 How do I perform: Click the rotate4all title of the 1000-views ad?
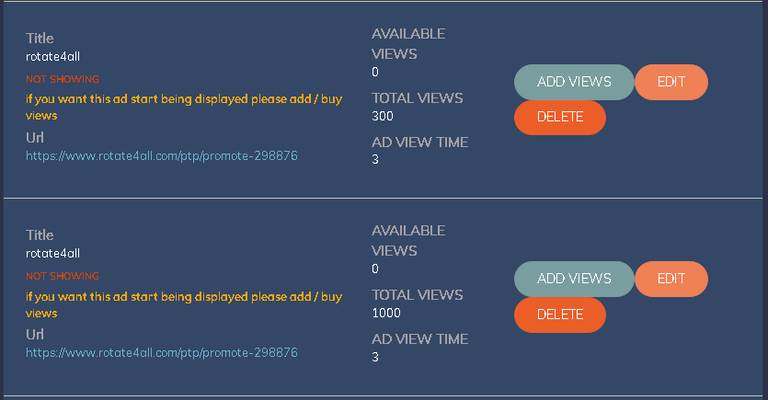coord(53,253)
